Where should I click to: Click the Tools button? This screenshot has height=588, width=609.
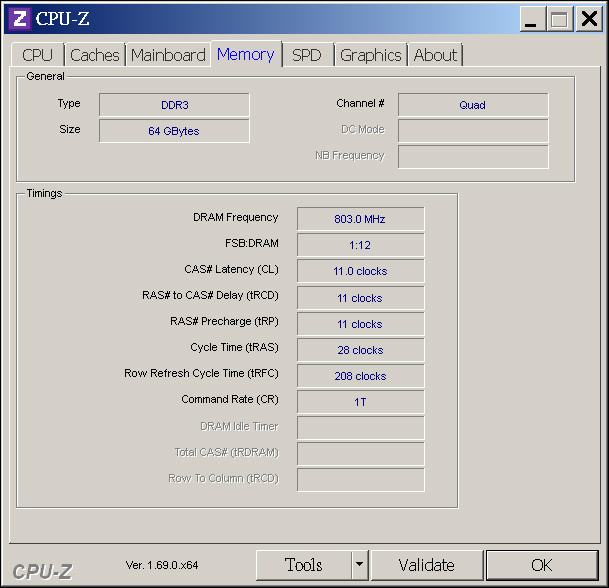tap(304, 565)
